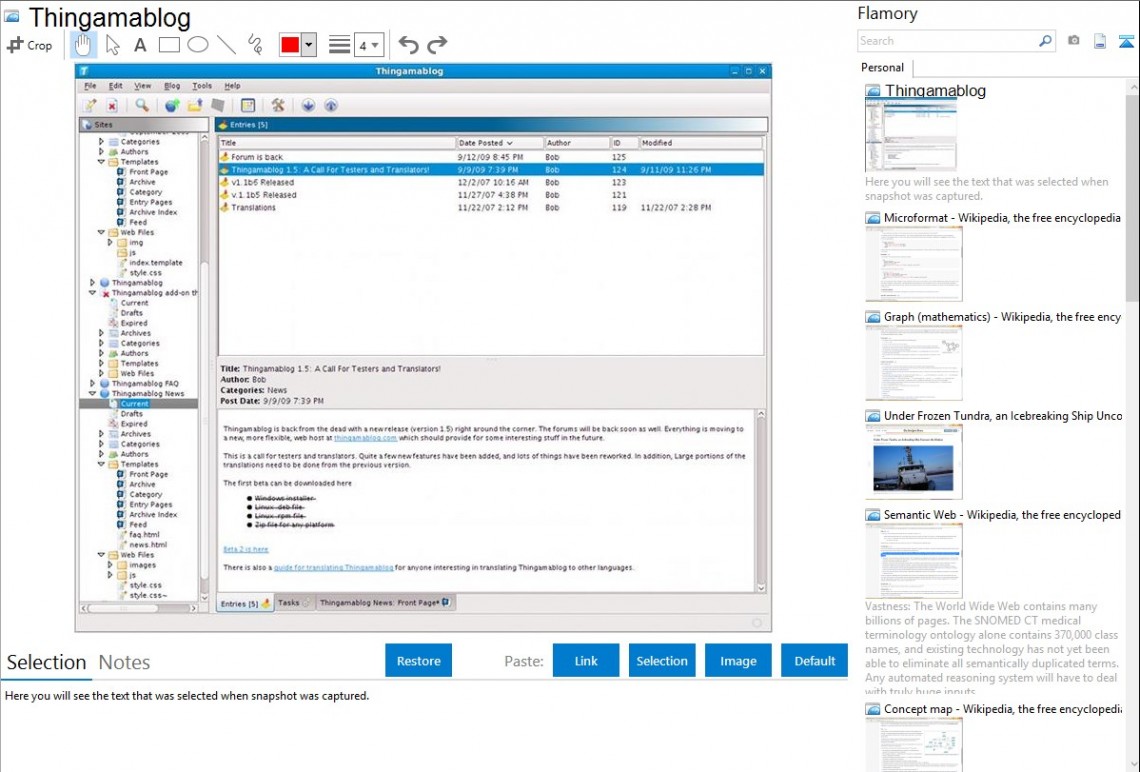
Task: Click the blue collapse panel icon
Action: 1126,41
